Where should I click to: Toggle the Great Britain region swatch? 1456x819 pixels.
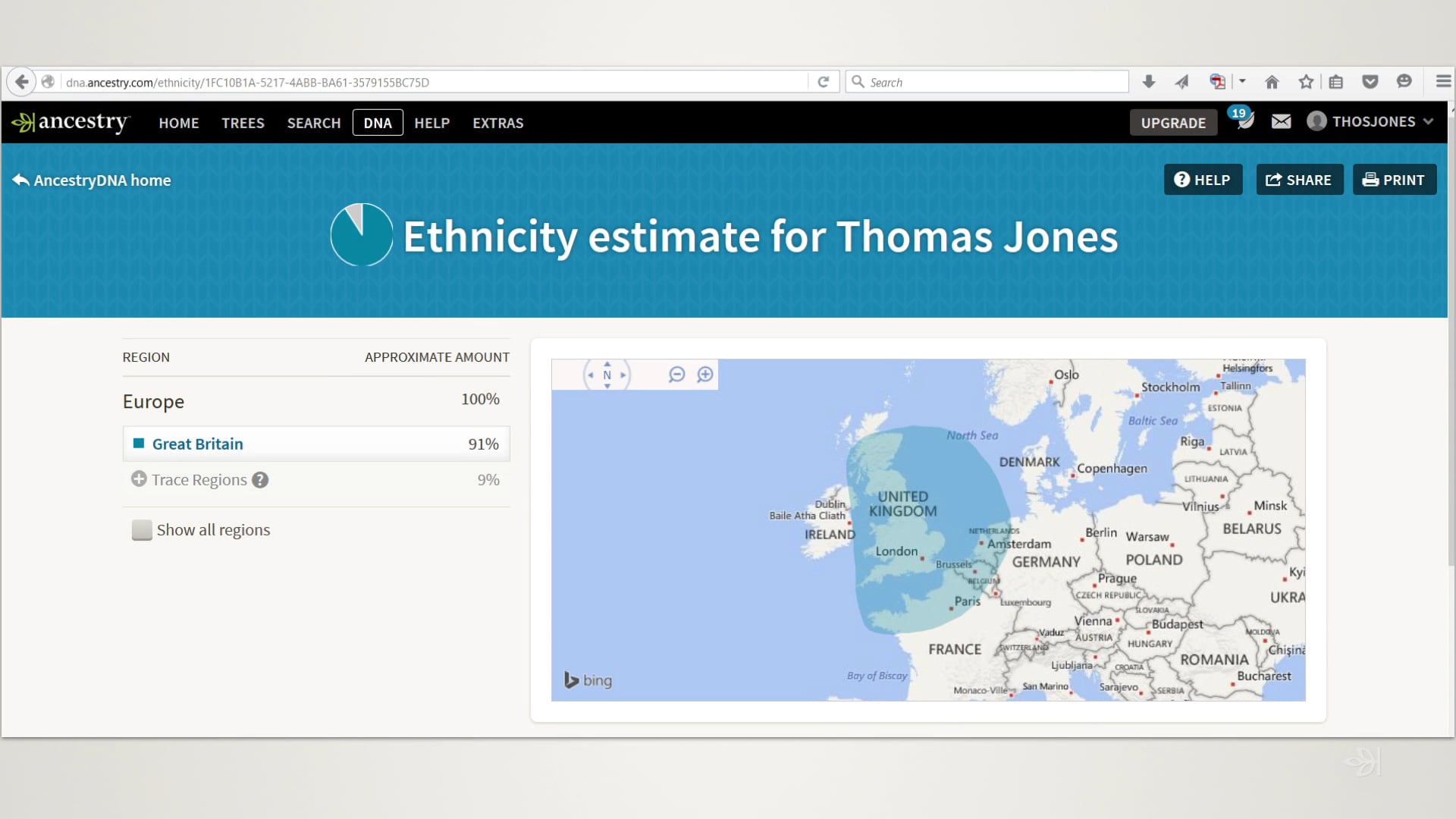click(x=139, y=444)
